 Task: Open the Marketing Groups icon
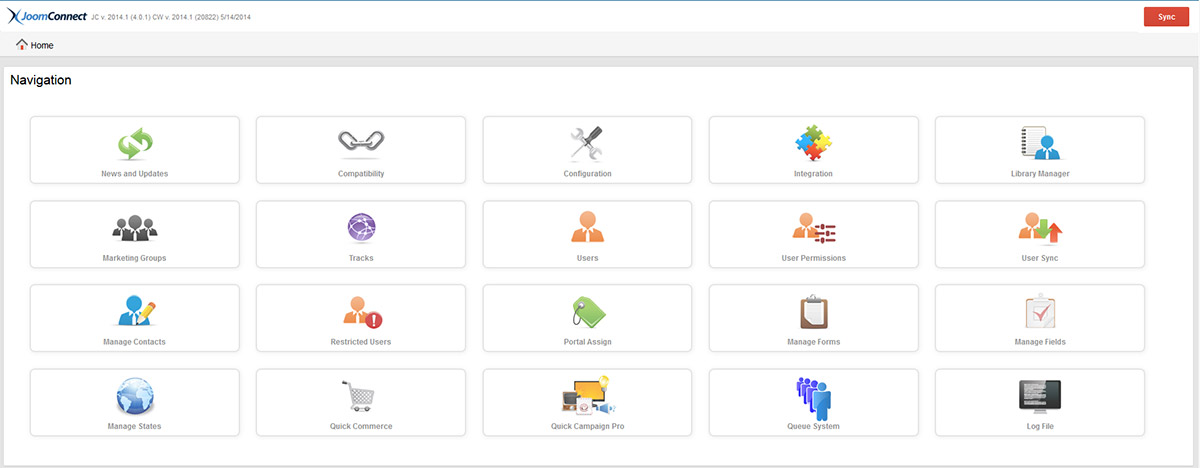135,229
